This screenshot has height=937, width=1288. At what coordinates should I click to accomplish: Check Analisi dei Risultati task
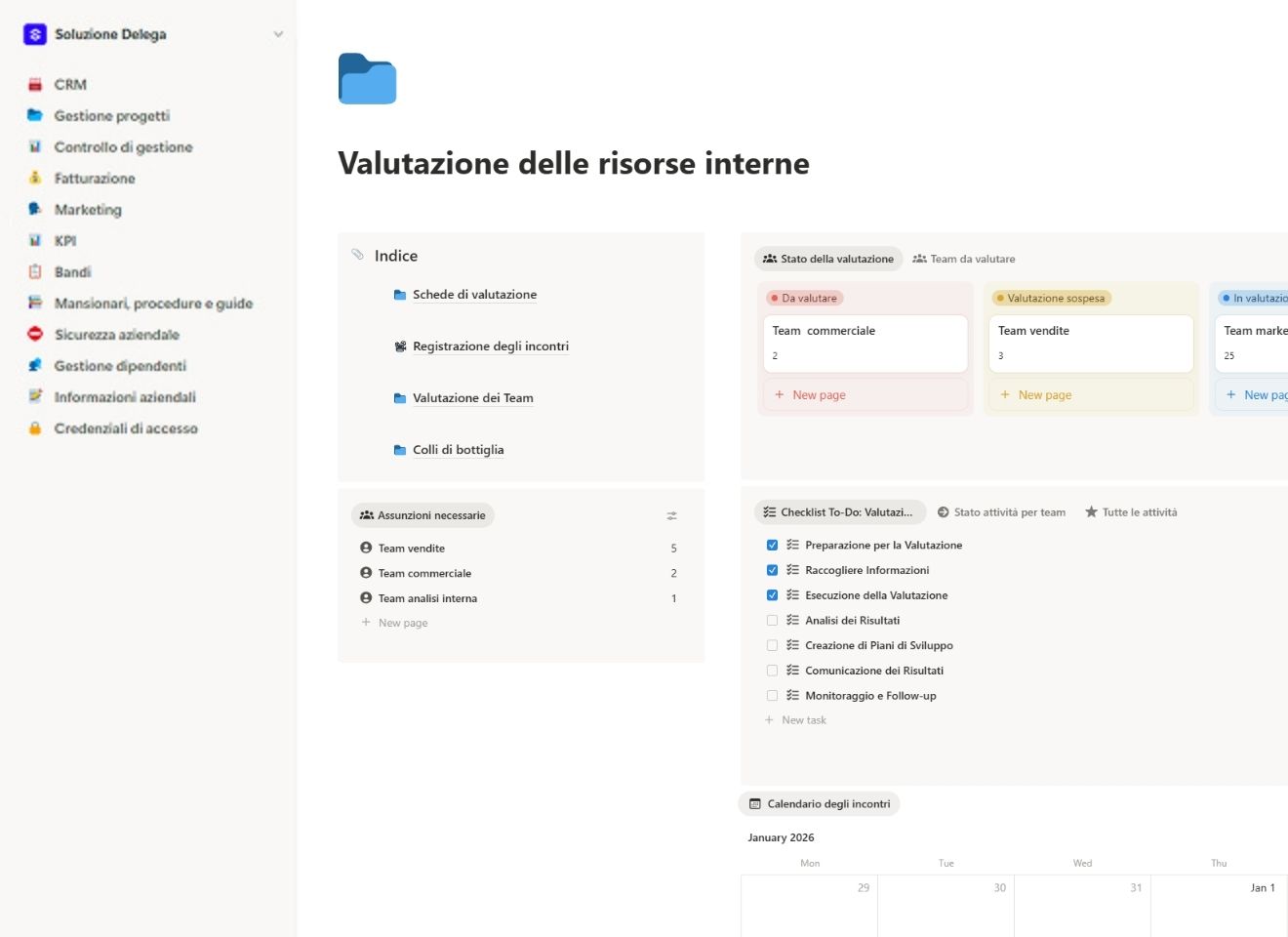point(773,620)
